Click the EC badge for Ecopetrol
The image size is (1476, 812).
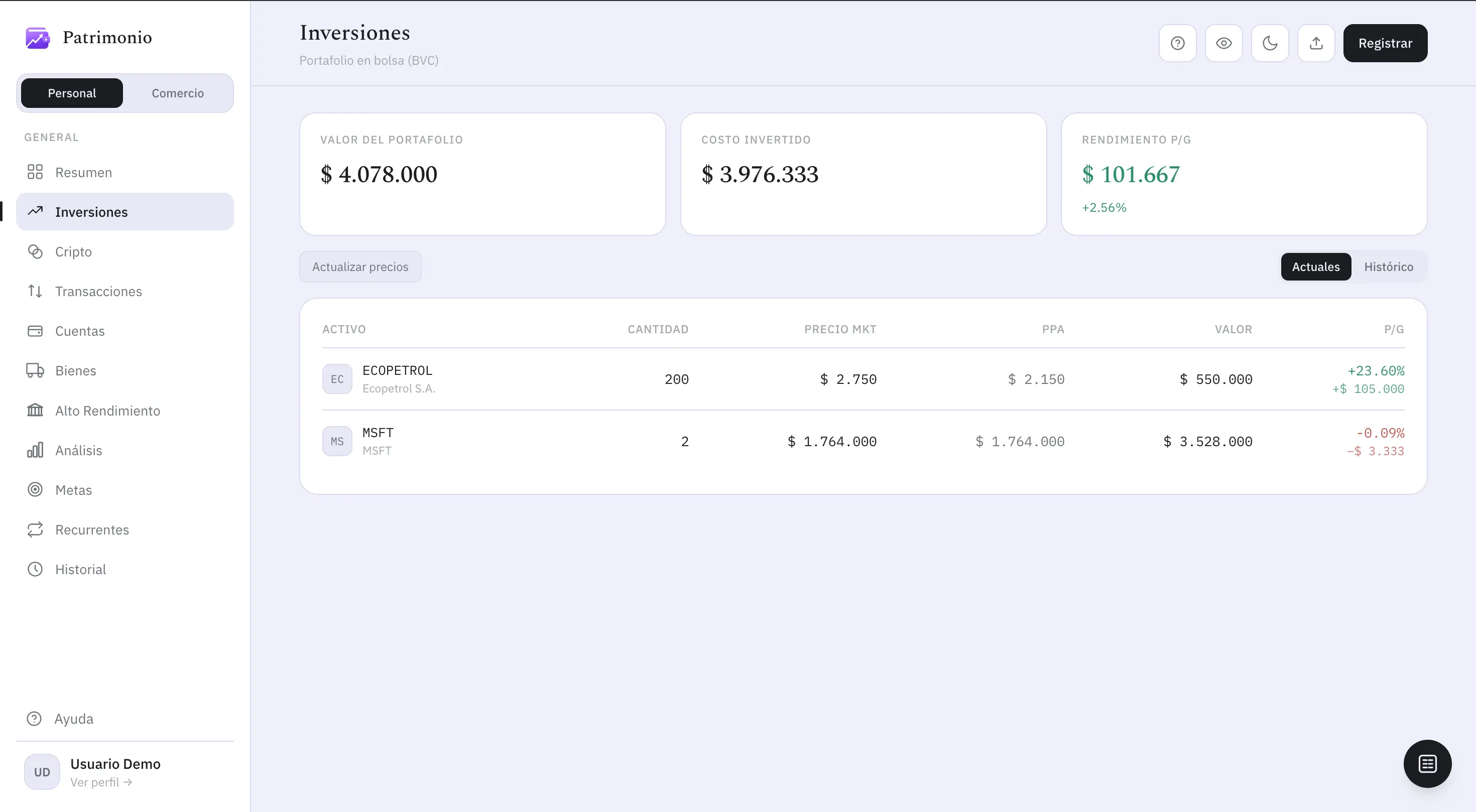(337, 378)
